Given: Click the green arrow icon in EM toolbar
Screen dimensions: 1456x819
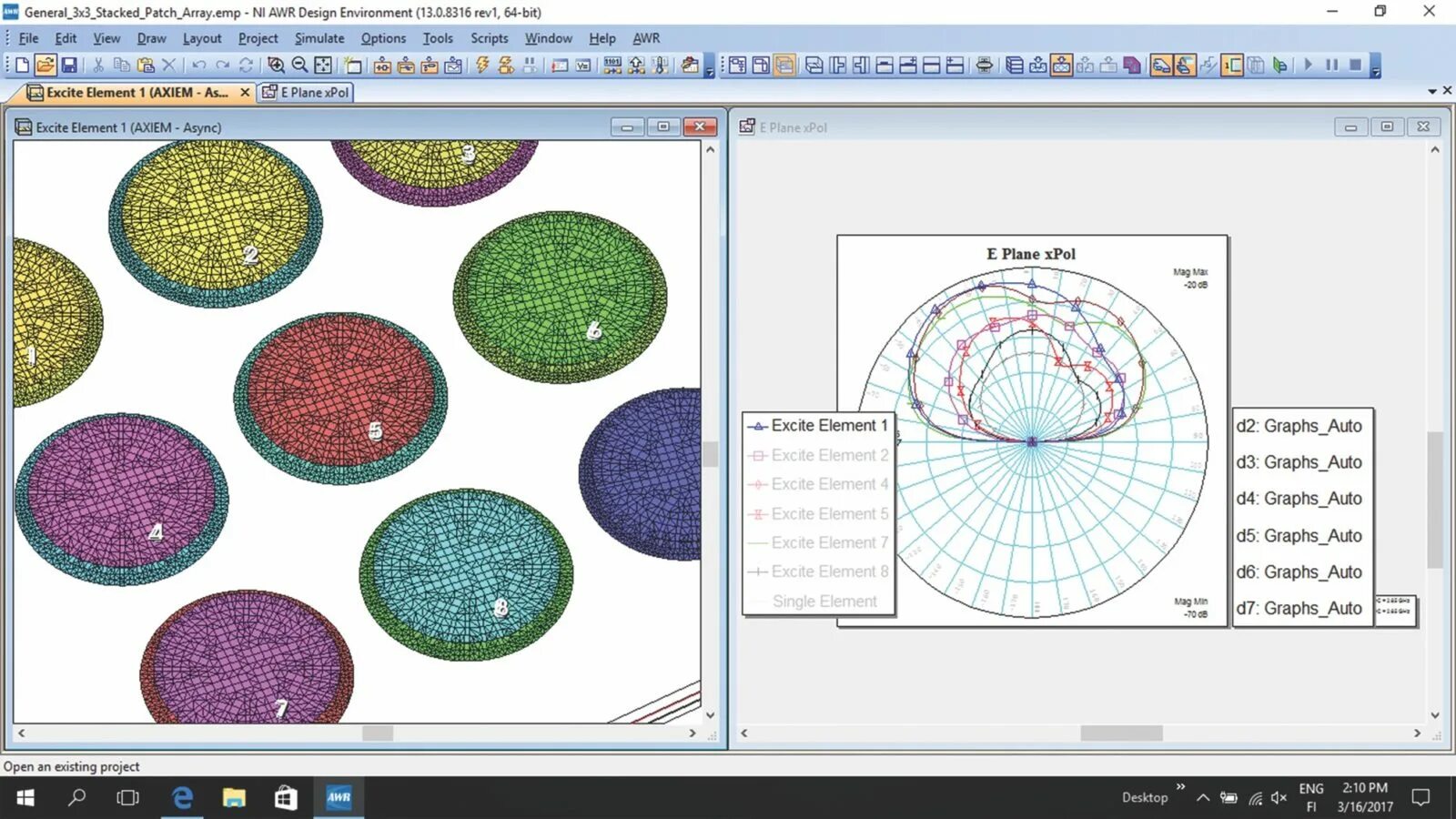Looking at the screenshot, I should point(1279,65).
